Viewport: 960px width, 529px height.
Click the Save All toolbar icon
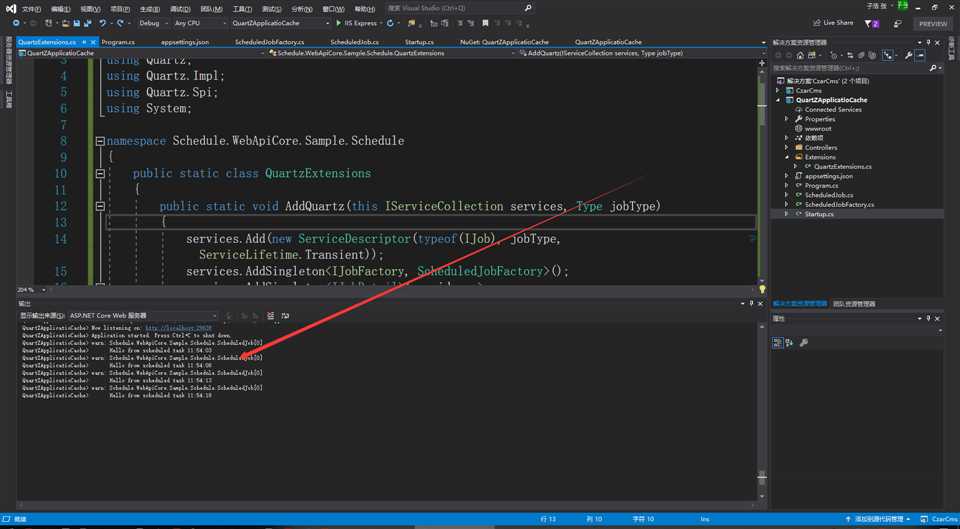pos(87,23)
